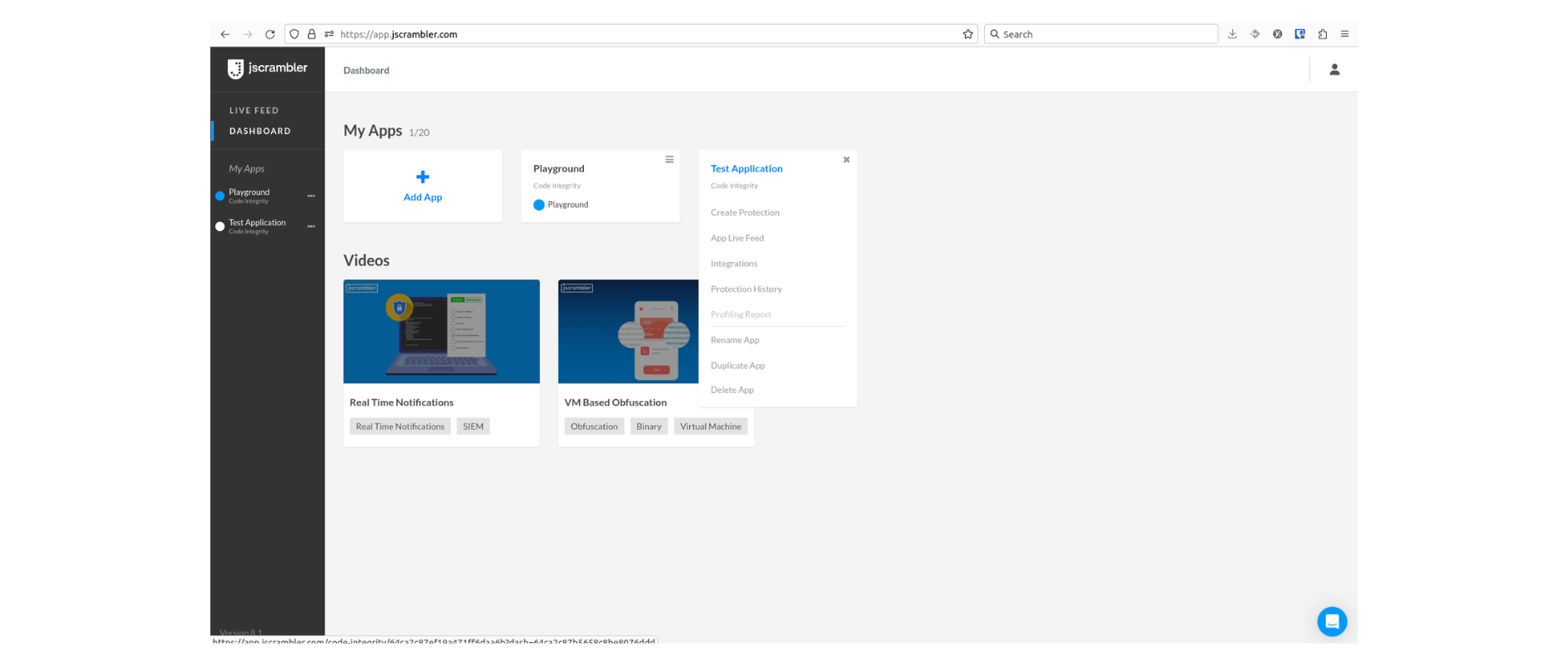Open the Playground card hamburger menu
This screenshot has width=1568, height=657.
click(669, 159)
